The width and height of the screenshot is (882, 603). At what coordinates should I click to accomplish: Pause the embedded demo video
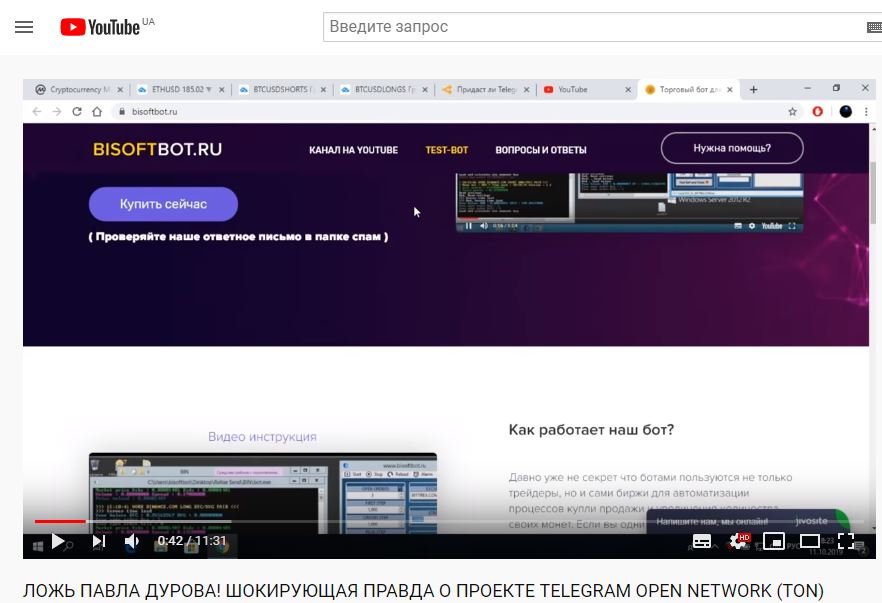[469, 226]
